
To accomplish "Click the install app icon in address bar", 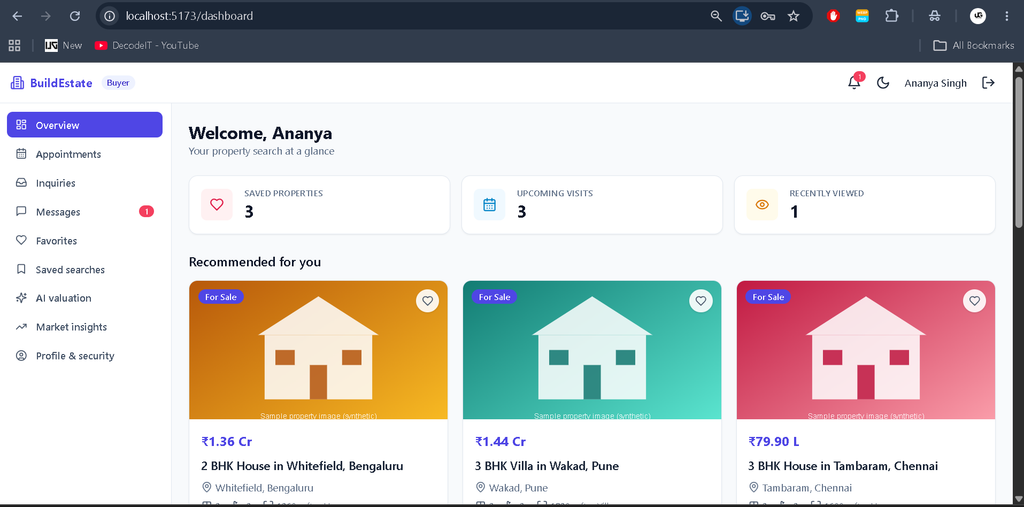I will pos(741,16).
